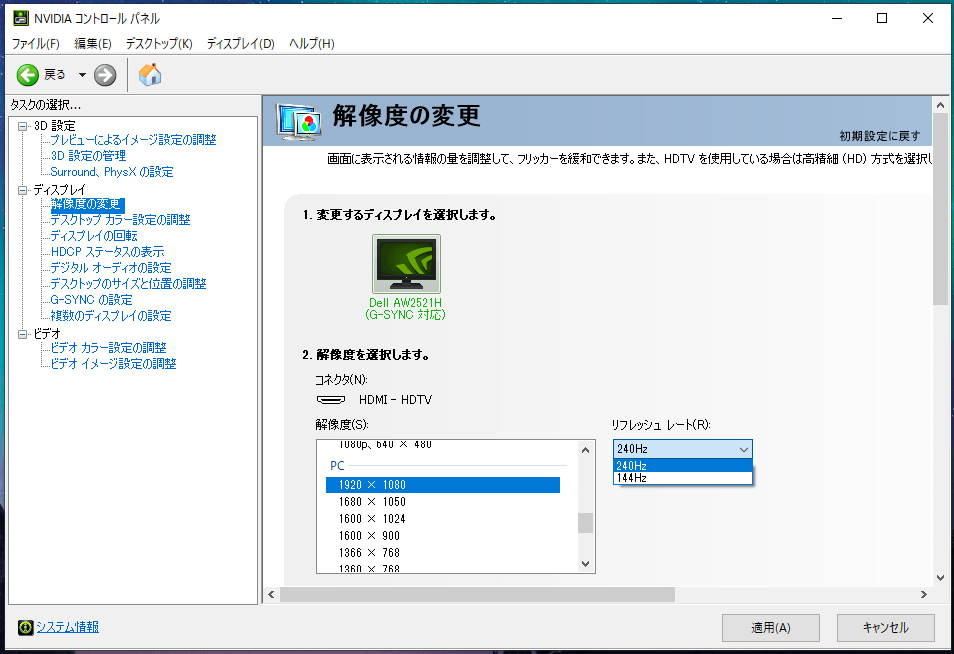Open ディスプレイの回転
954x654 pixels.
tap(94, 236)
